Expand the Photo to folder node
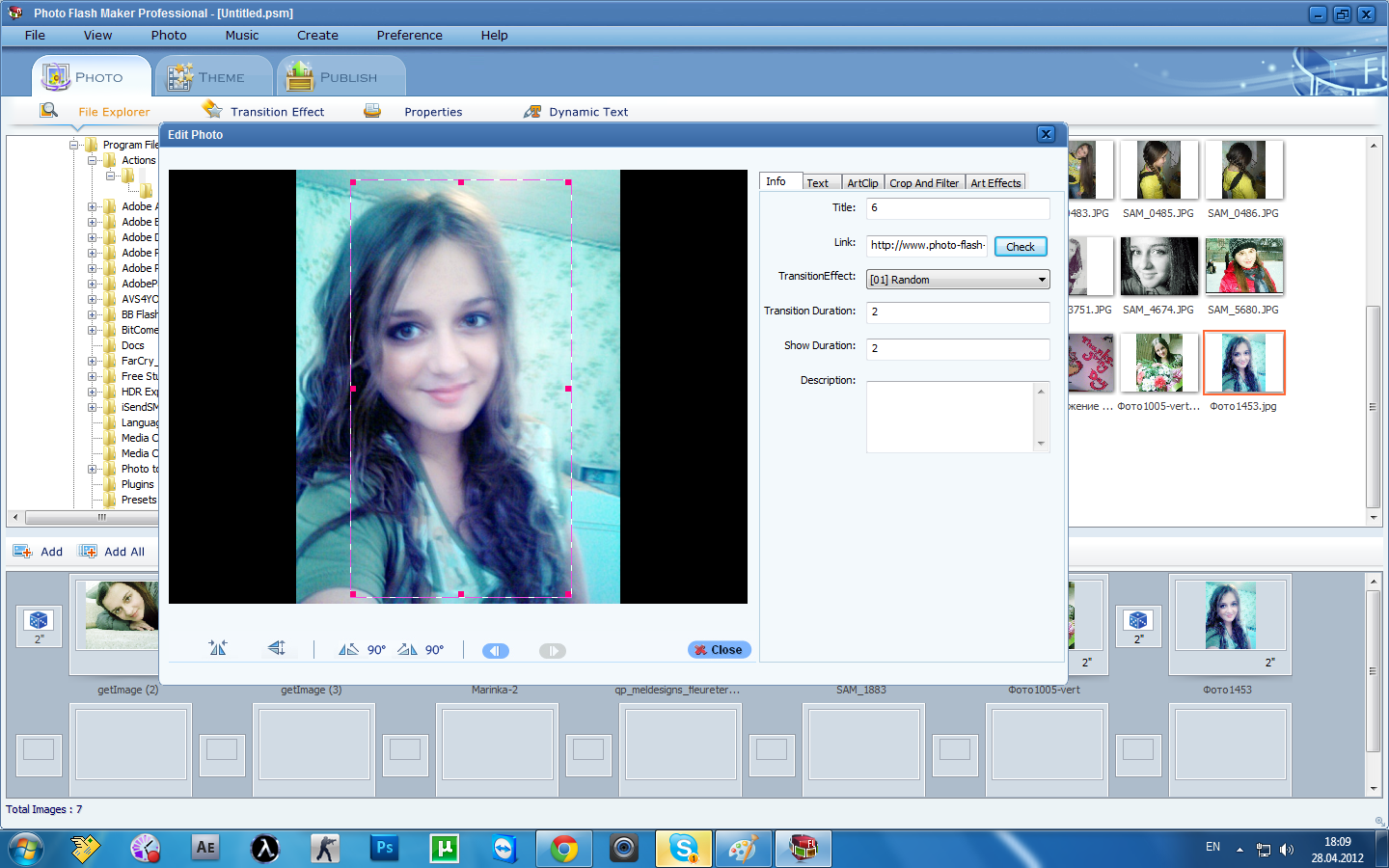This screenshot has width=1389, height=868. 93,469
